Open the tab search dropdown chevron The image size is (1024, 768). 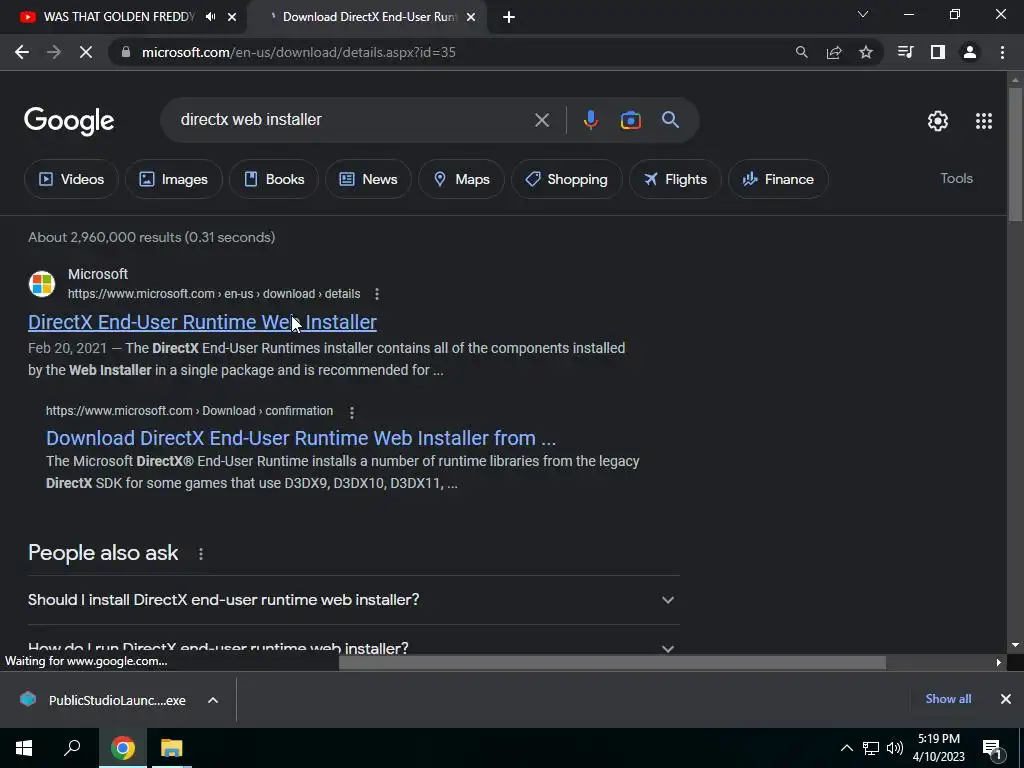(863, 14)
